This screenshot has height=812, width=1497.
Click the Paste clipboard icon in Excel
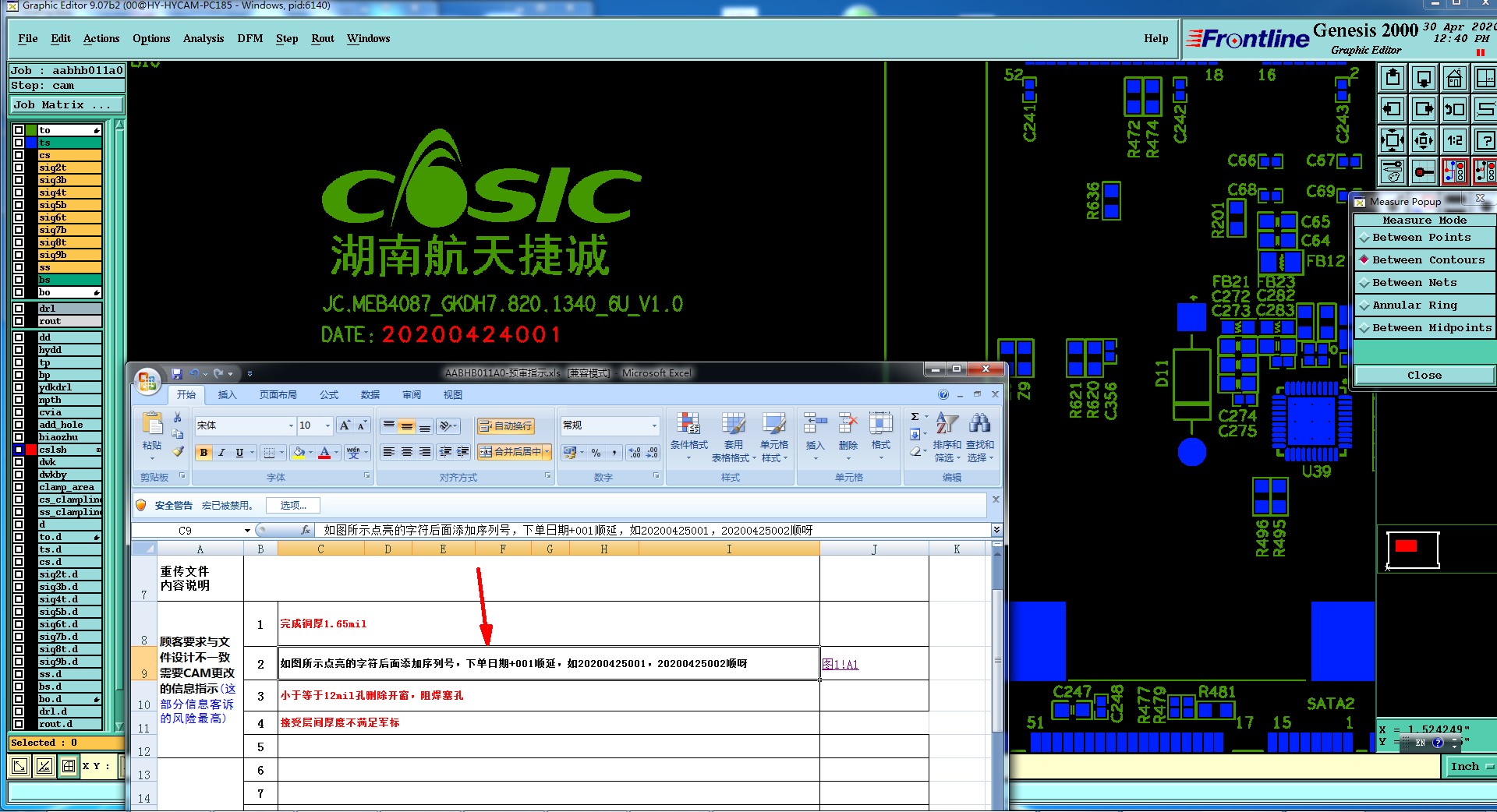(x=152, y=425)
